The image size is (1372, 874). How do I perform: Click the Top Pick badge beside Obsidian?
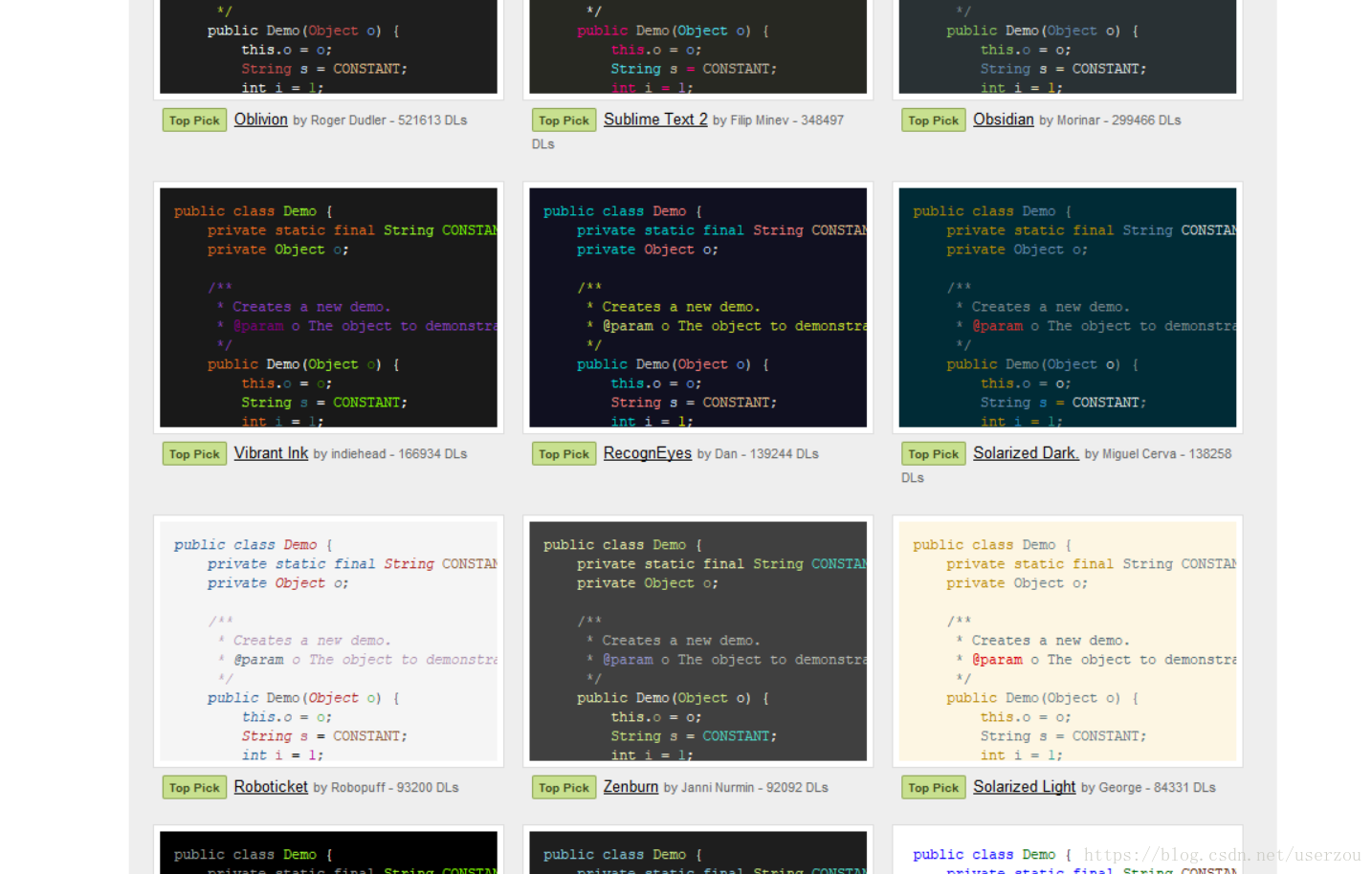(933, 120)
